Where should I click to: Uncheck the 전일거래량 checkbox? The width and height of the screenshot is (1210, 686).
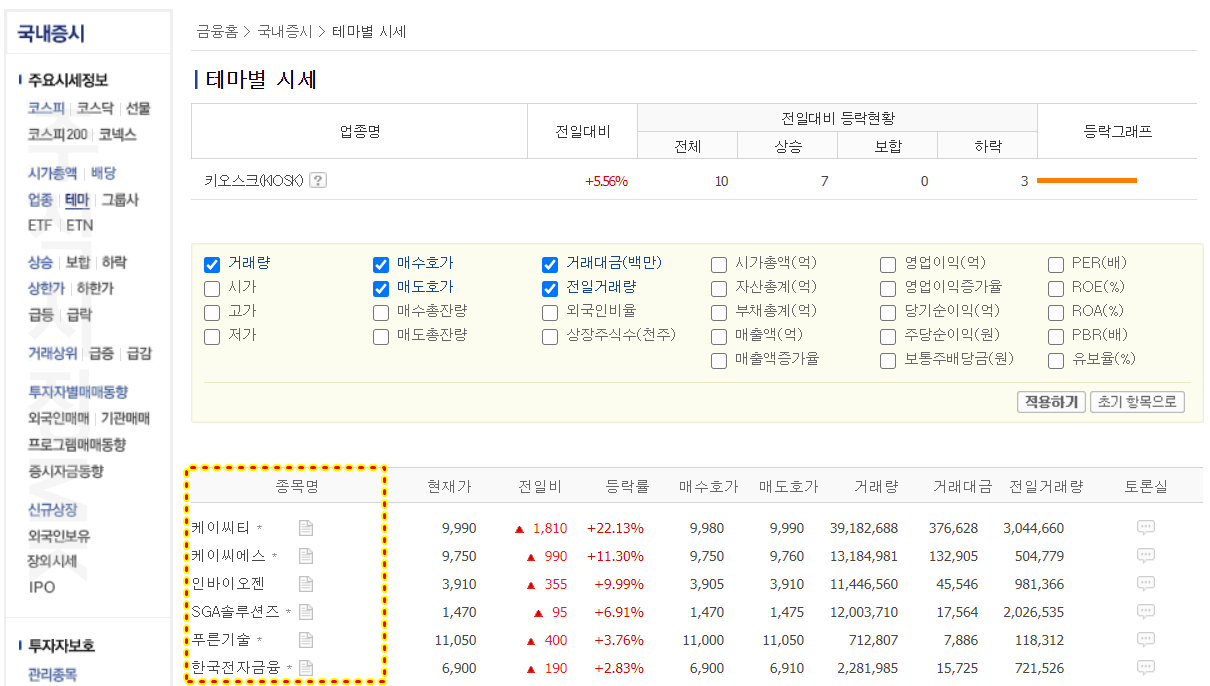550,289
